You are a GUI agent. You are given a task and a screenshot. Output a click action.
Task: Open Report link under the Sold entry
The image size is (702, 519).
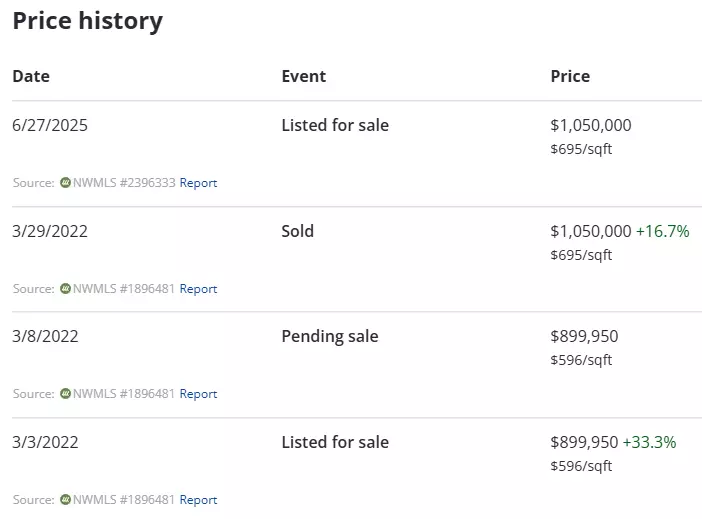[x=198, y=289]
